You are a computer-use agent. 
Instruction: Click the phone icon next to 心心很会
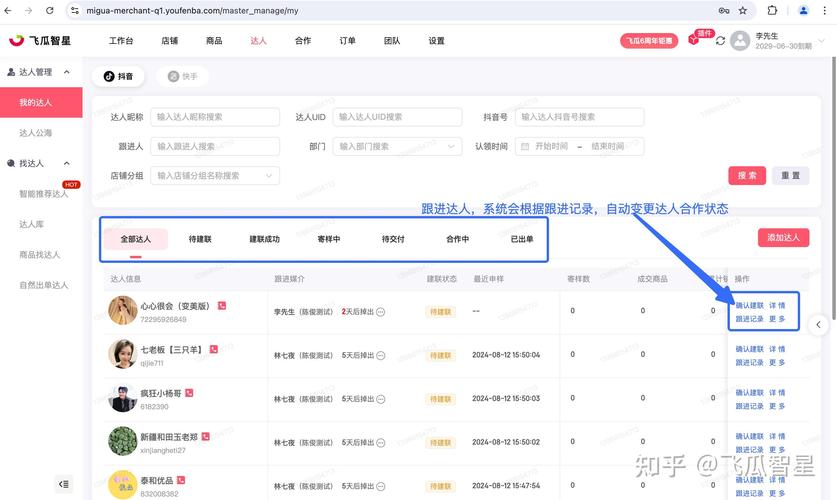[222, 306]
